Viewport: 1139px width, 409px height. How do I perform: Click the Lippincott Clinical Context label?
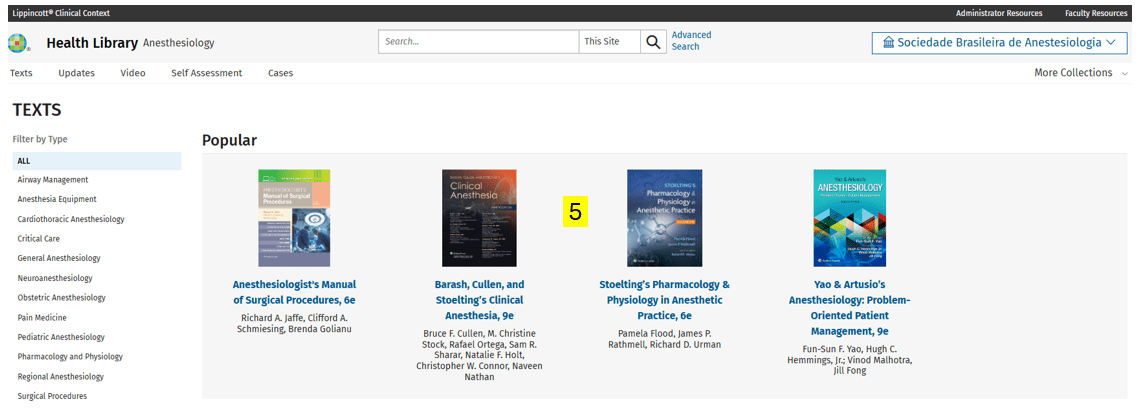59,13
